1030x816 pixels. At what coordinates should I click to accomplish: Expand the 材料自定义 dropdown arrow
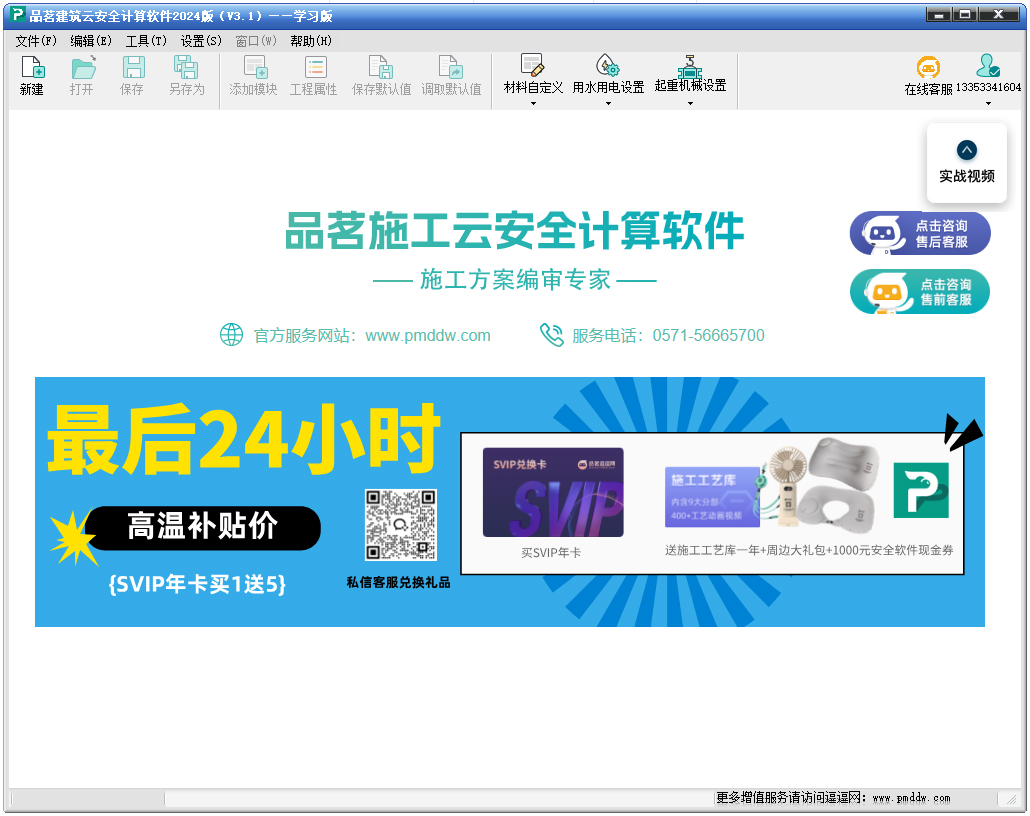533,103
